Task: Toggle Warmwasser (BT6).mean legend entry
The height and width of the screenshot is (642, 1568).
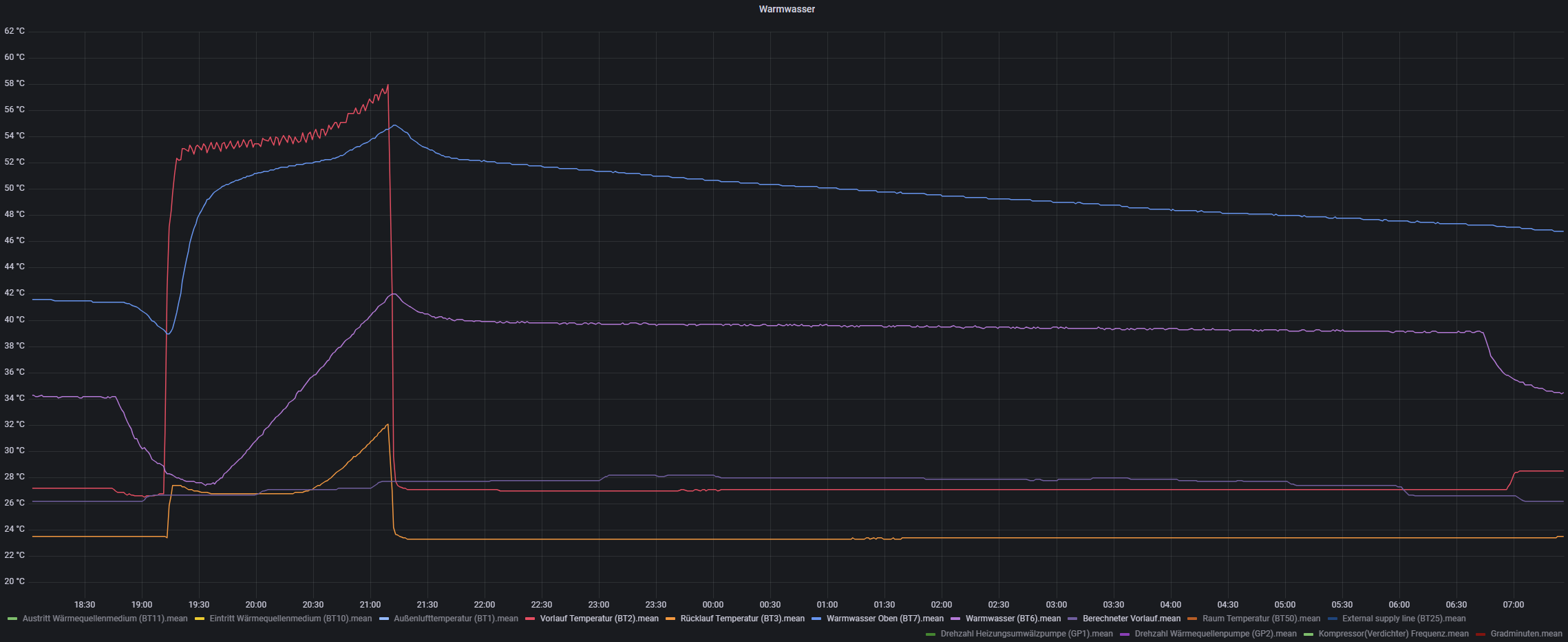Action: click(1013, 619)
